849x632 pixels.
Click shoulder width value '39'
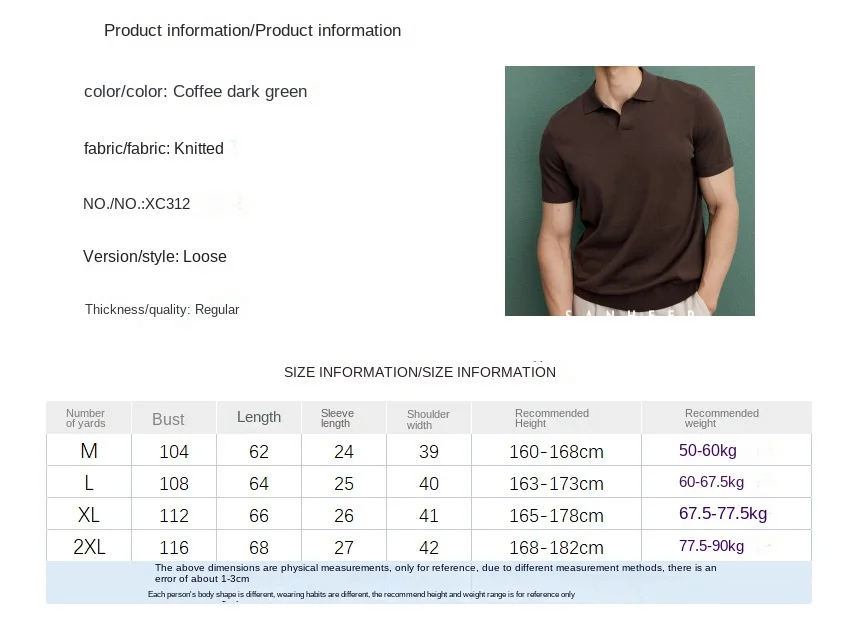[429, 452]
